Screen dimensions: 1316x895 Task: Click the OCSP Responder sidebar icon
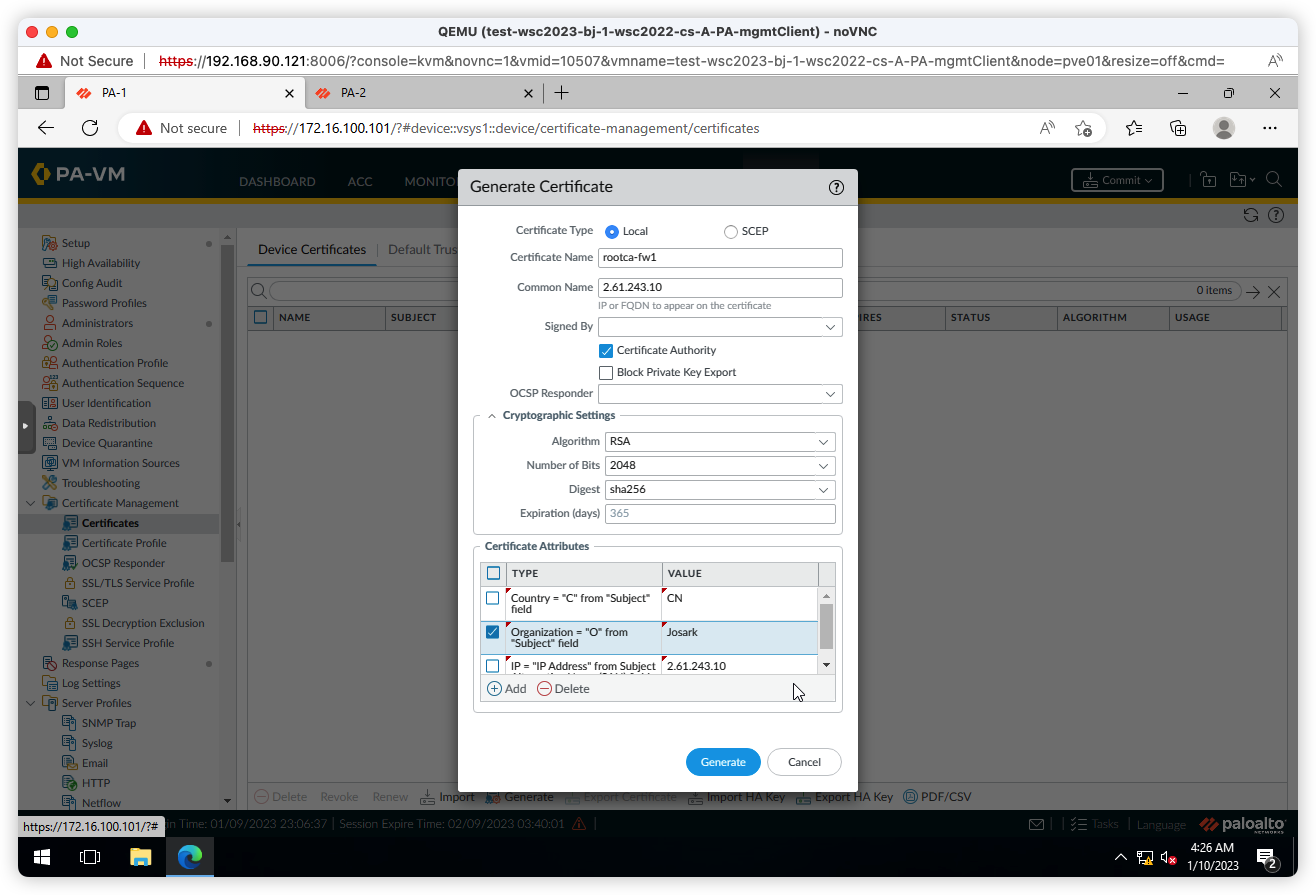pos(70,563)
